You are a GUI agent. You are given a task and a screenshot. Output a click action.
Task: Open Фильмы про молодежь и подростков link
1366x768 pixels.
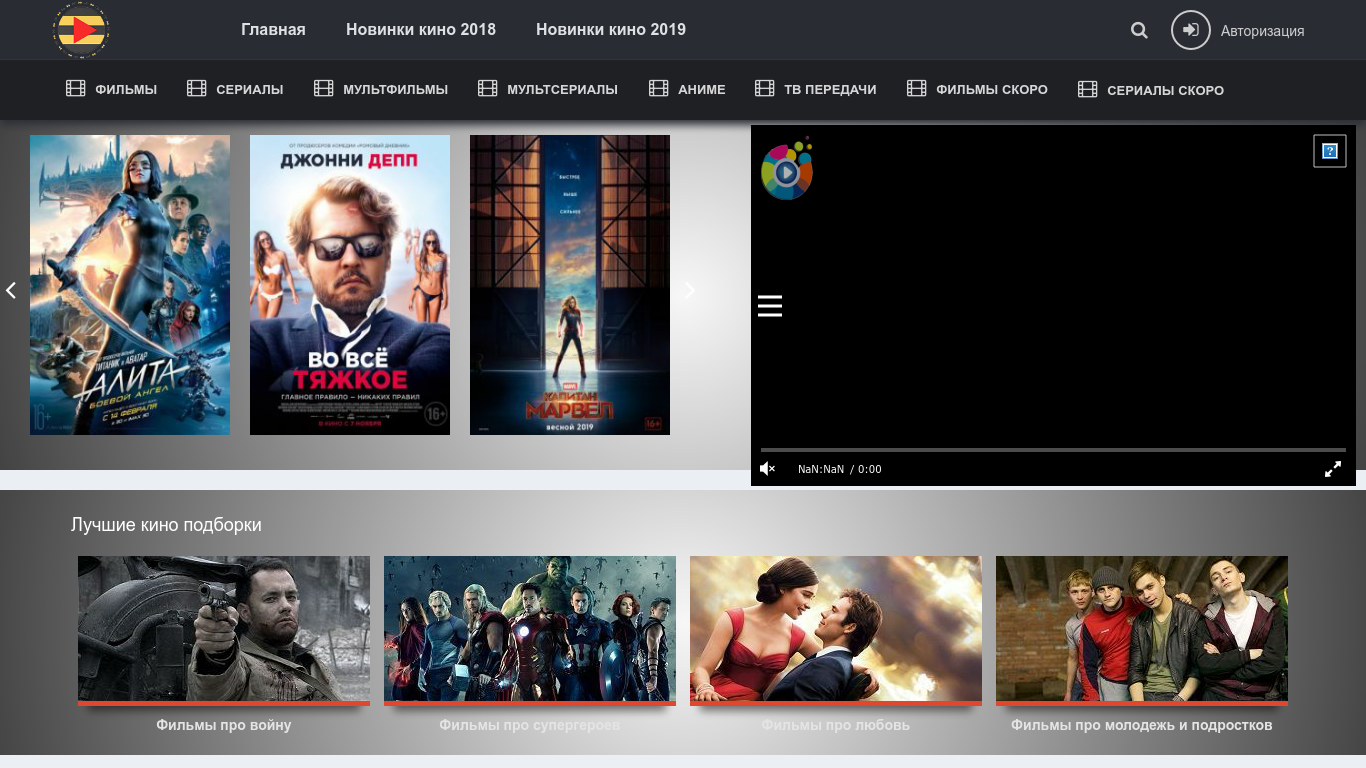1142,725
